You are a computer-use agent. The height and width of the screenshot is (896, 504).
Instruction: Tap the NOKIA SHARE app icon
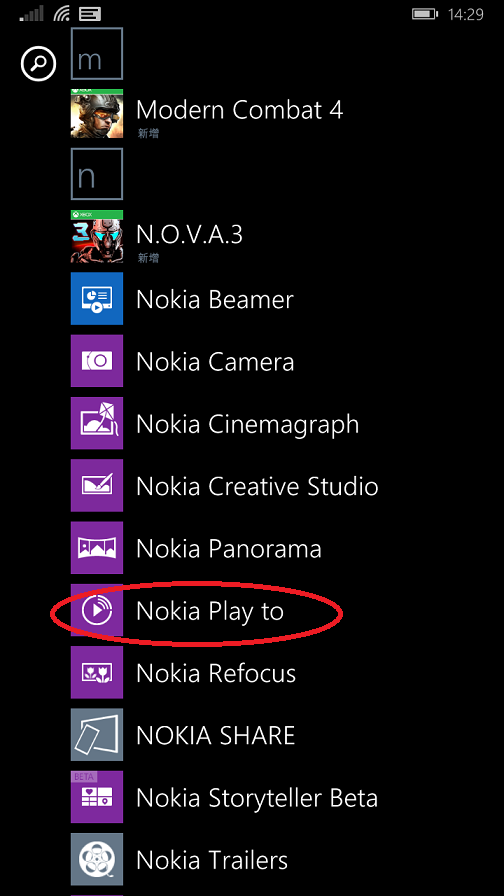(97, 734)
